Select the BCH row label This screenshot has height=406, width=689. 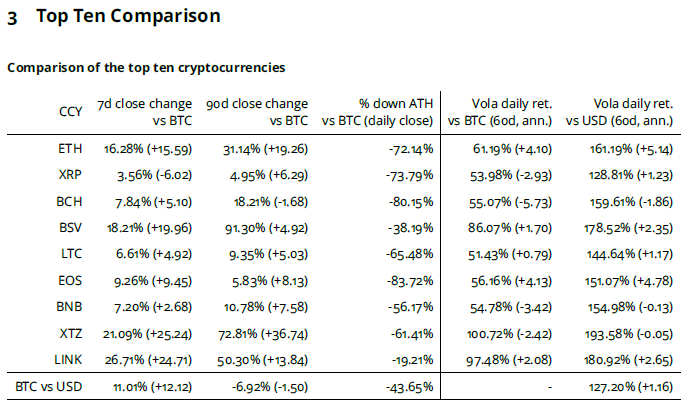71,200
